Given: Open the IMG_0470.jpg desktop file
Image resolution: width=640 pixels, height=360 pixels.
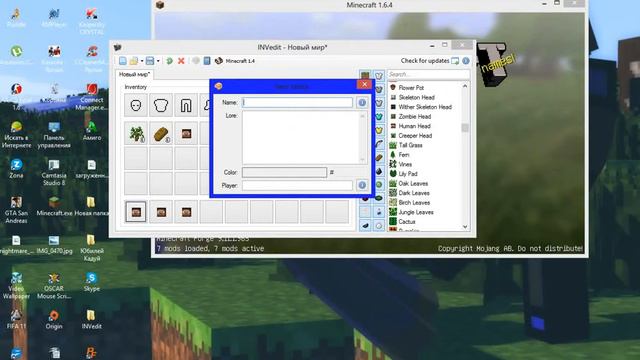Looking at the screenshot, I should [54, 244].
